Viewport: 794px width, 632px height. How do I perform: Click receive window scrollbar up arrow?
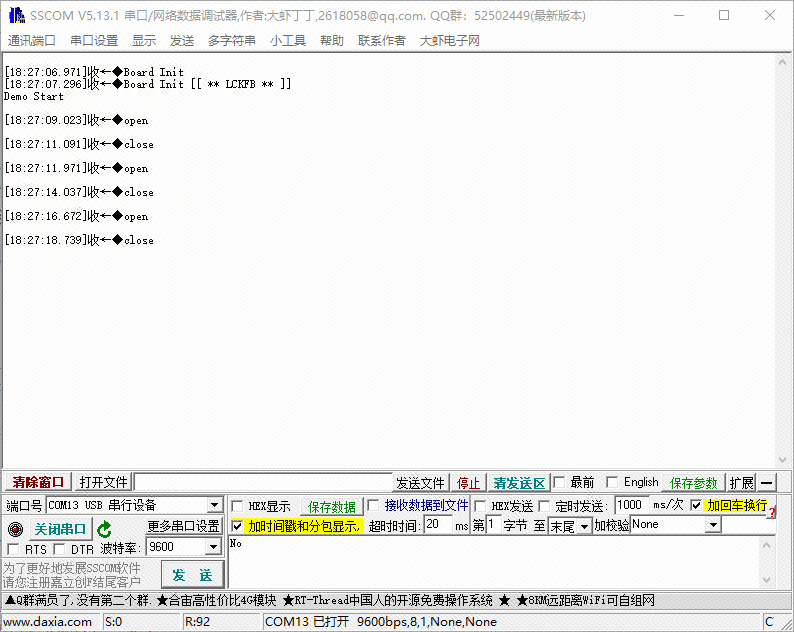[x=782, y=61]
